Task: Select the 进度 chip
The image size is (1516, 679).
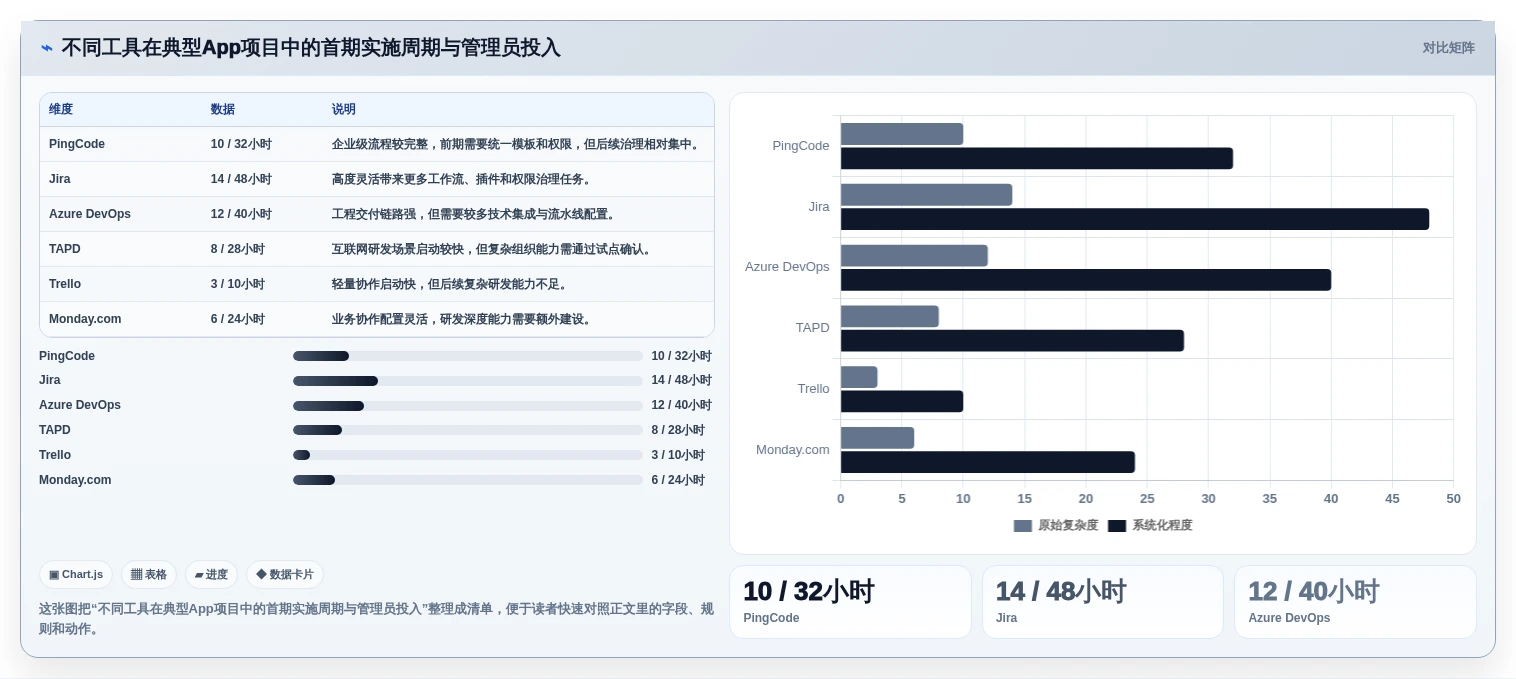Action: point(211,575)
